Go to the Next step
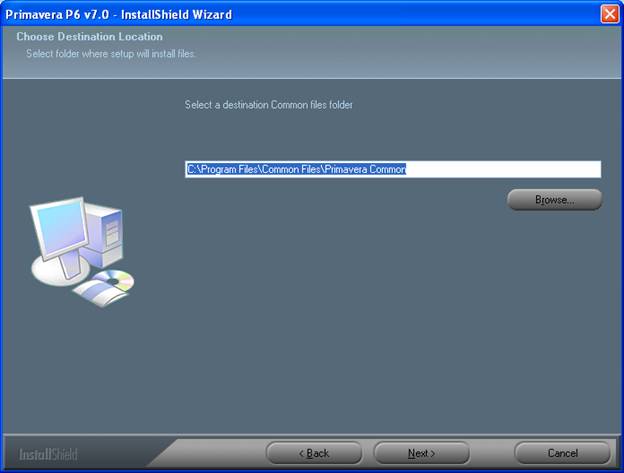 tap(421, 453)
